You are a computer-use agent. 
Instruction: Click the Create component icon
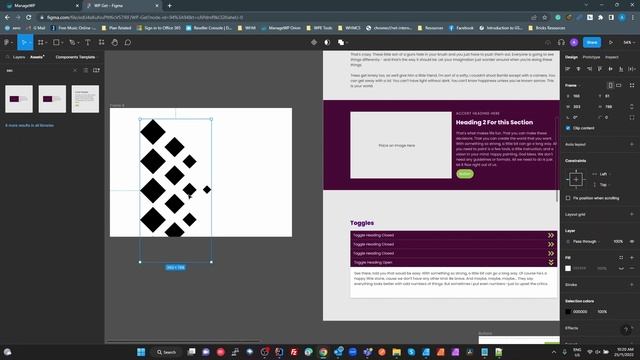pos(314,42)
